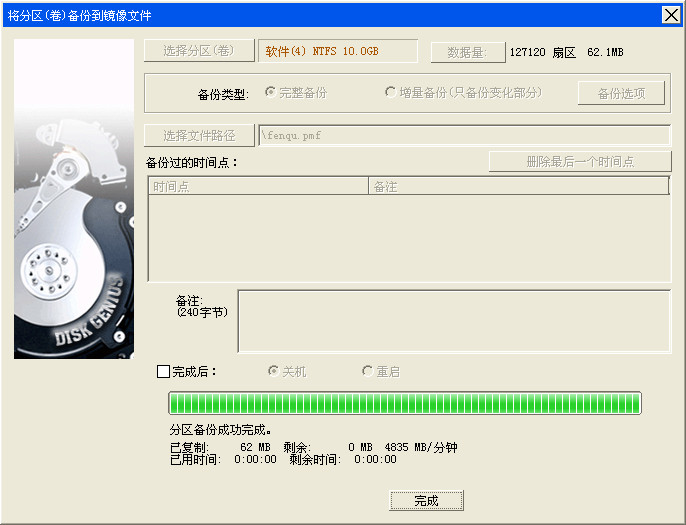Click the 时间点 column header
This screenshot has height=525, width=686.
(258, 186)
